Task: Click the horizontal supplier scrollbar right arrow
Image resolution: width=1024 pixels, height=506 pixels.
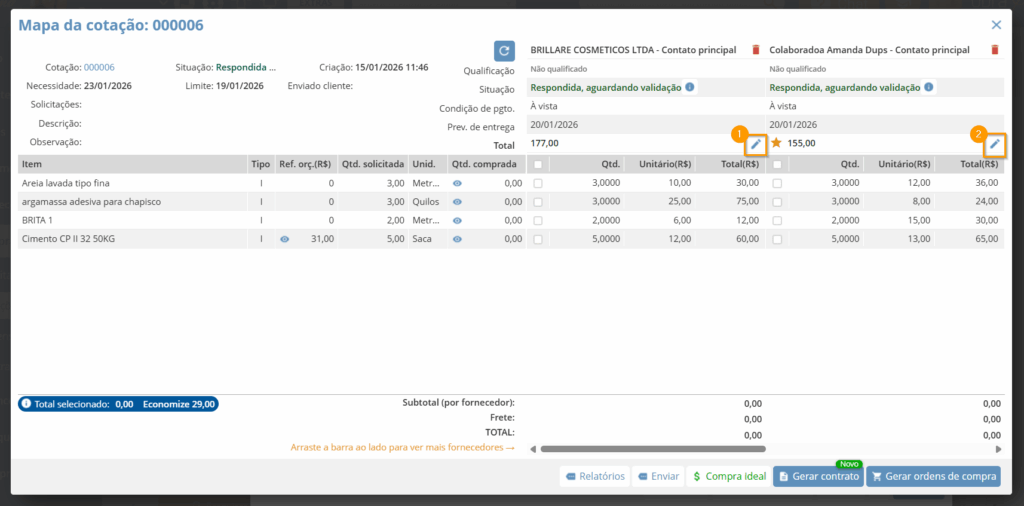Action: (x=999, y=449)
